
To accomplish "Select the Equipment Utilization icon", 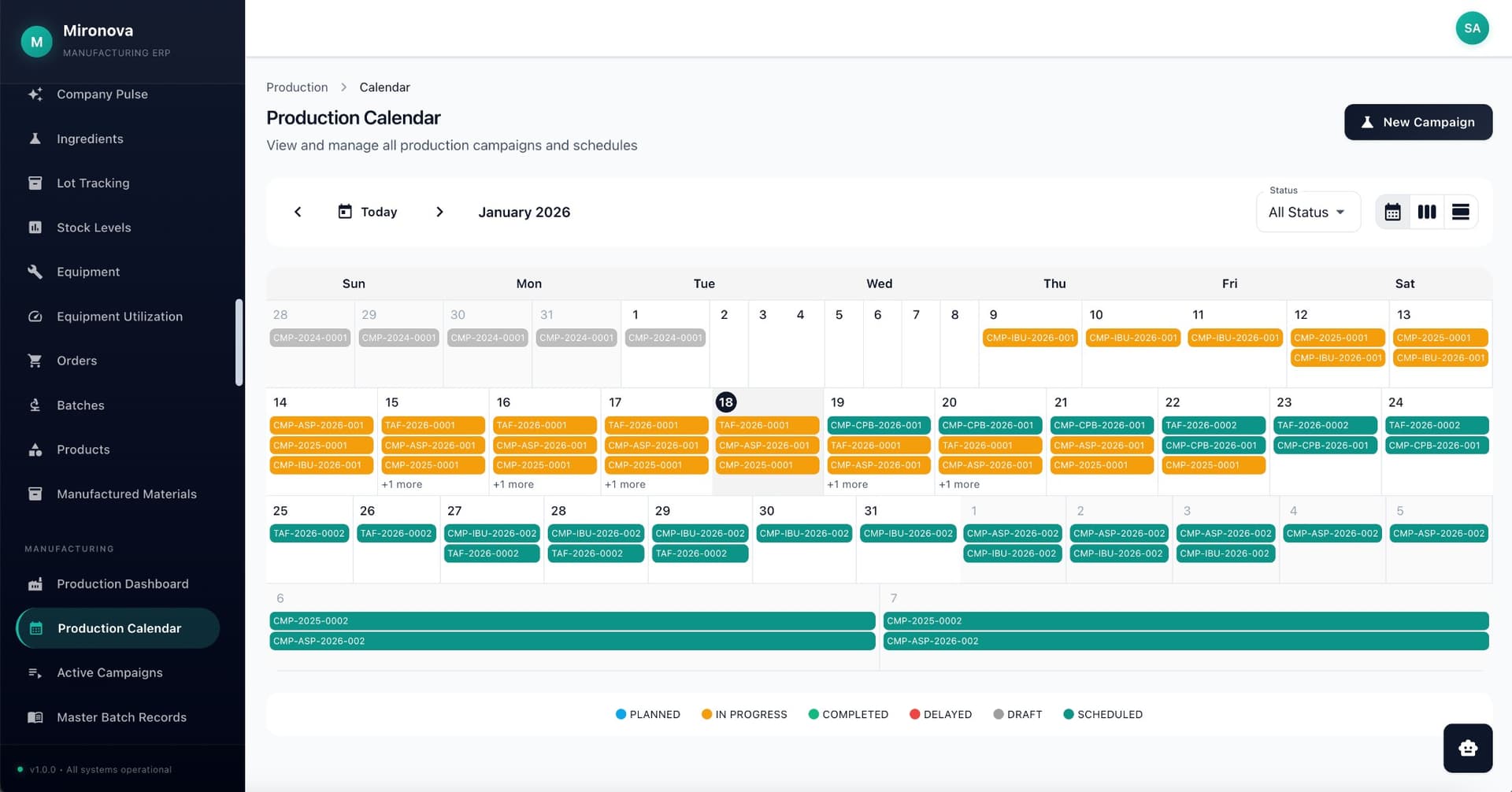I will 35,316.
